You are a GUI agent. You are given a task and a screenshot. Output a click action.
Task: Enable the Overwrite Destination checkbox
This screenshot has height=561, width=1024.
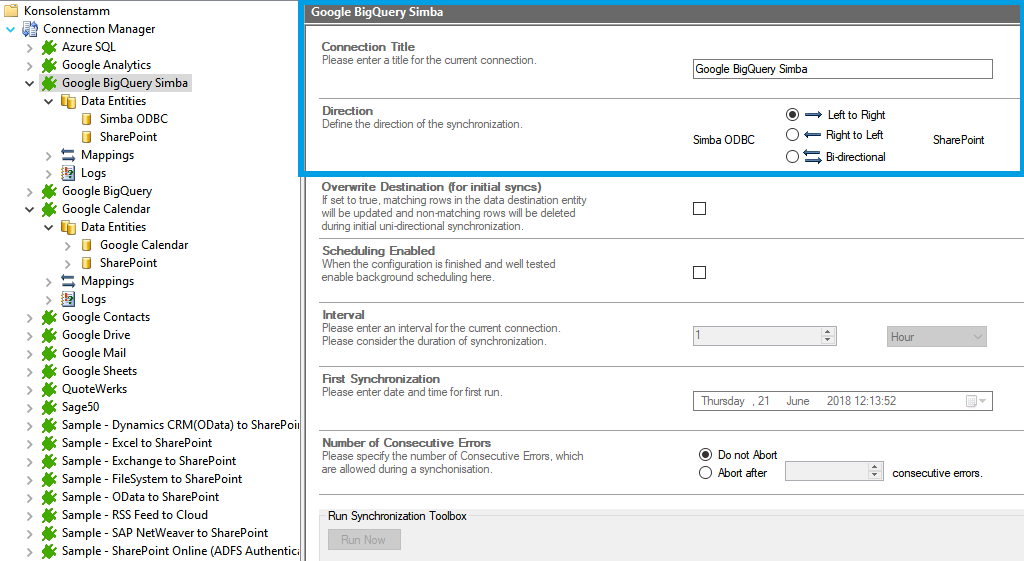pyautogui.click(x=699, y=208)
